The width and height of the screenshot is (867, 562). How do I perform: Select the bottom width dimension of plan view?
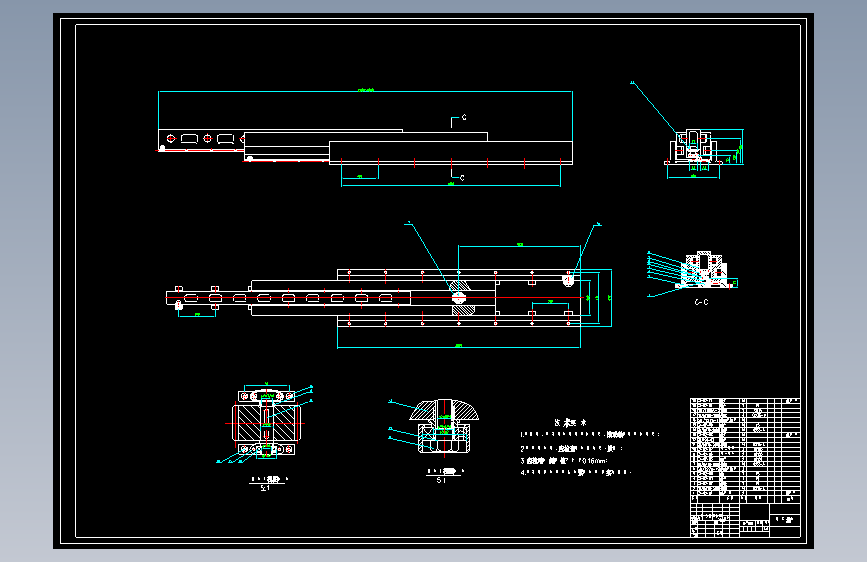click(x=458, y=347)
